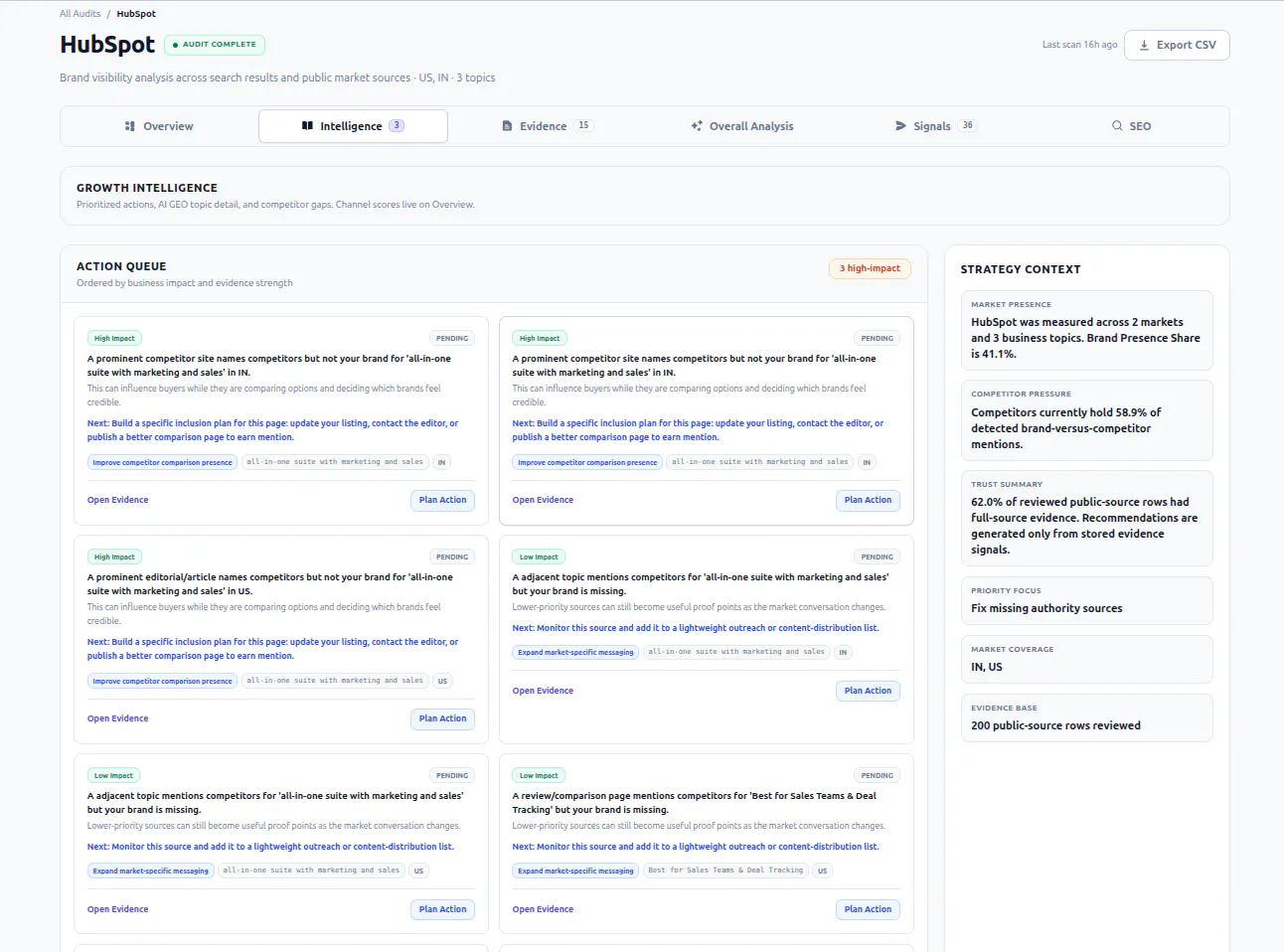Click 'Ordered by business impact and evidence strength'
1284x952 pixels.
pos(185,283)
